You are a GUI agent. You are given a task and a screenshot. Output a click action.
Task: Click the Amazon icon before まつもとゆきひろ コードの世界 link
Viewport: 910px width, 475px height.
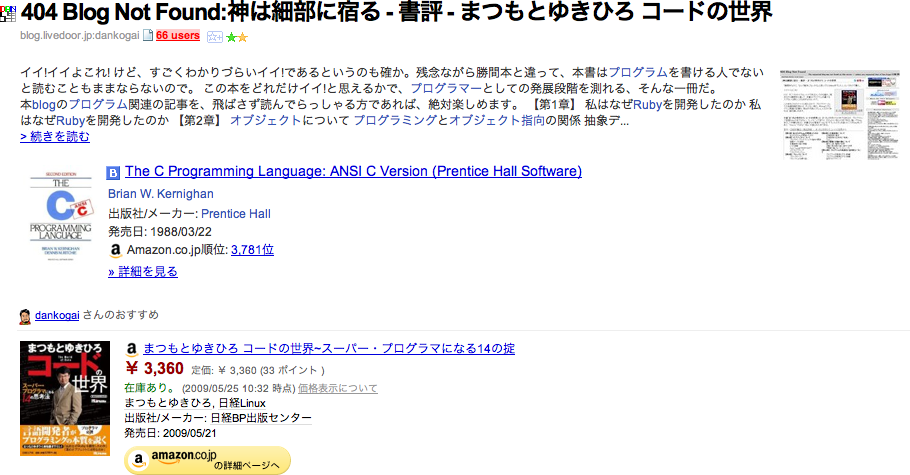point(132,349)
